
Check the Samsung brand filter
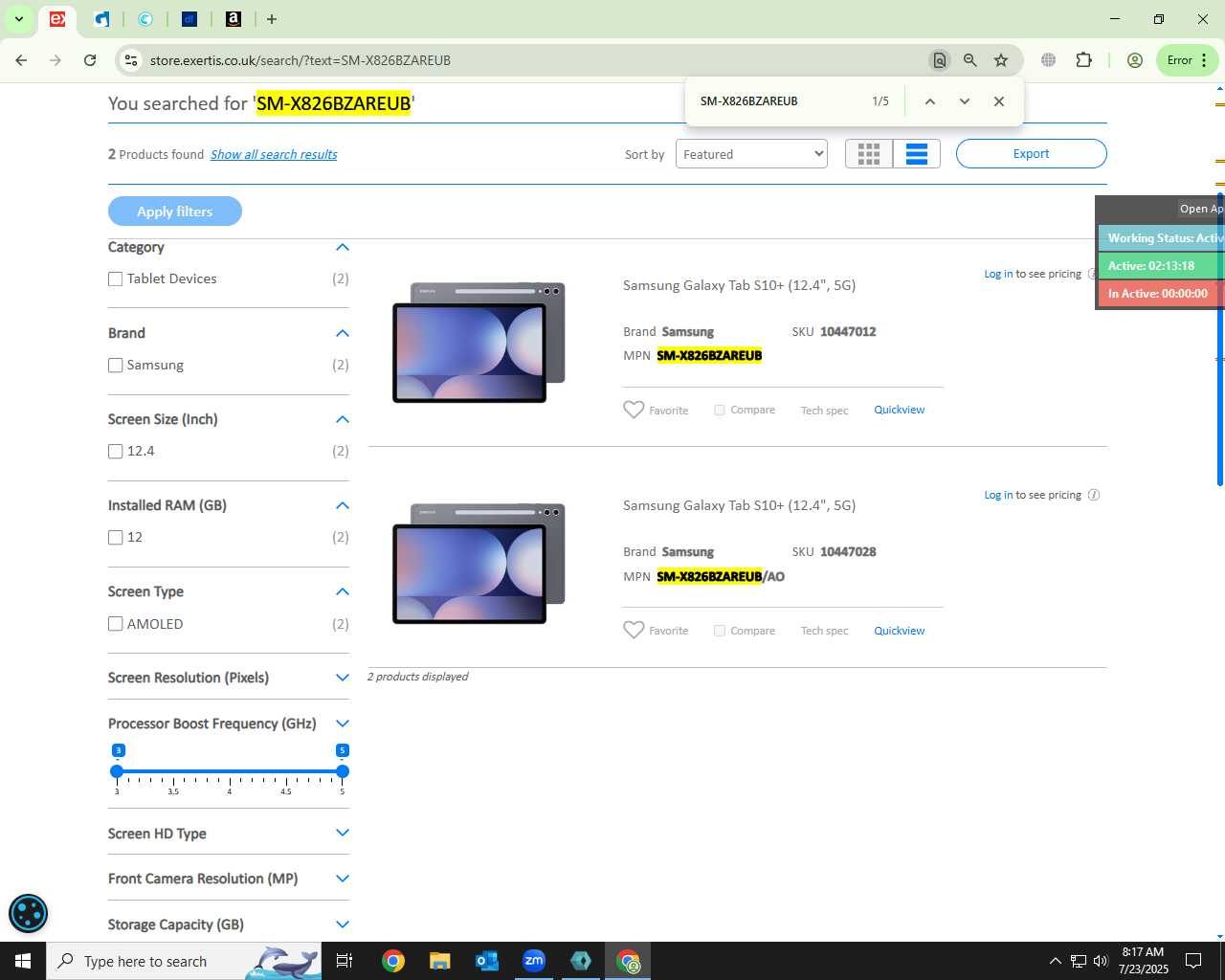[116, 366]
